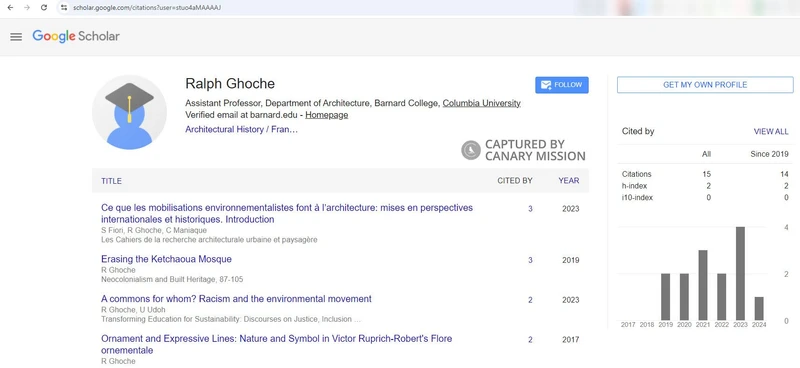Click VIEW ALL in Cited by panel
This screenshot has width=800, height=368.
771,132
